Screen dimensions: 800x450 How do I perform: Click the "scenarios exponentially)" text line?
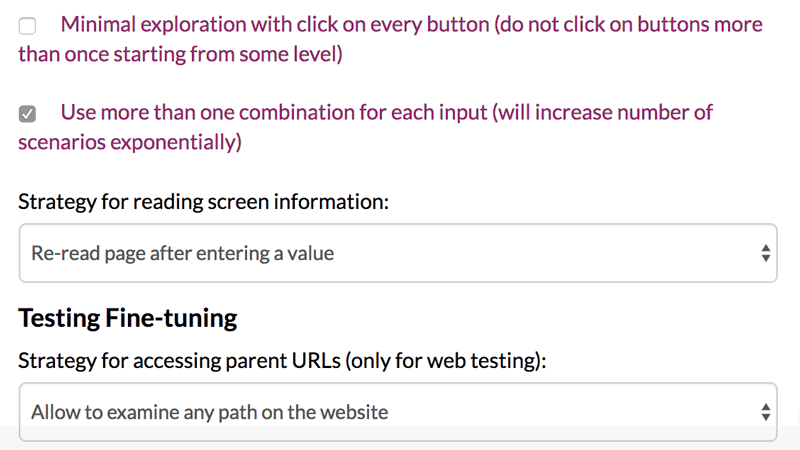coord(130,142)
